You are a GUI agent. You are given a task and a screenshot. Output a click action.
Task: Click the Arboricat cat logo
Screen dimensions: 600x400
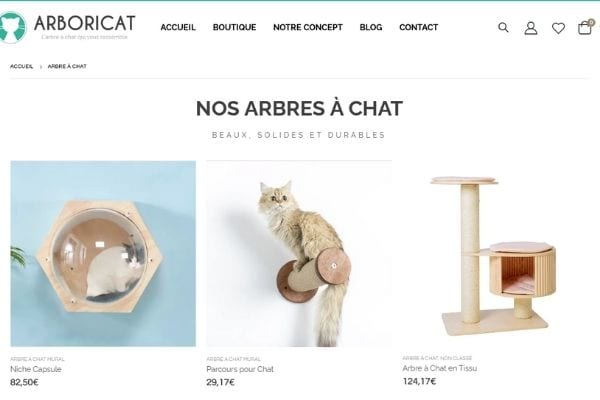click(12, 27)
